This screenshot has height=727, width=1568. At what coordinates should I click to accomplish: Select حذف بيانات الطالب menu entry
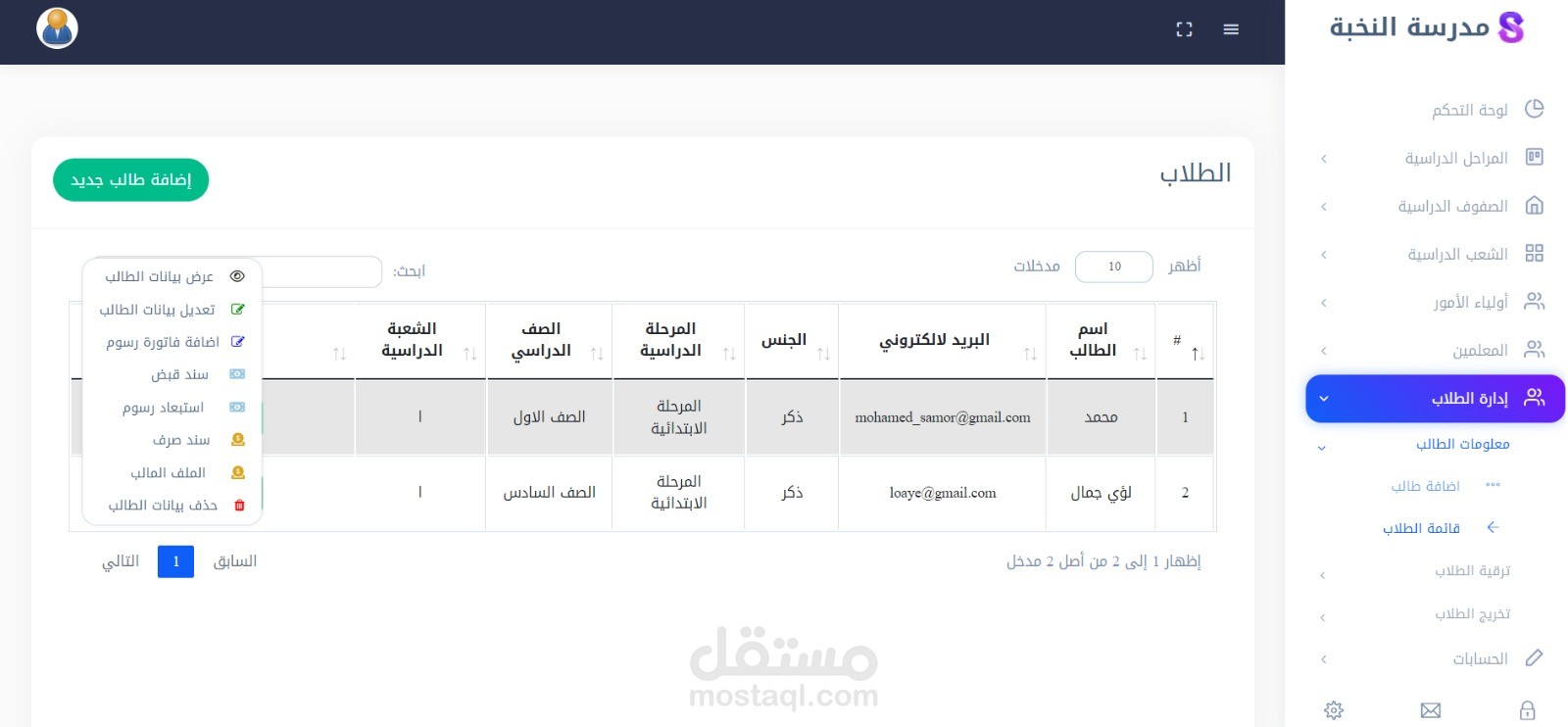pyautogui.click(x=172, y=506)
